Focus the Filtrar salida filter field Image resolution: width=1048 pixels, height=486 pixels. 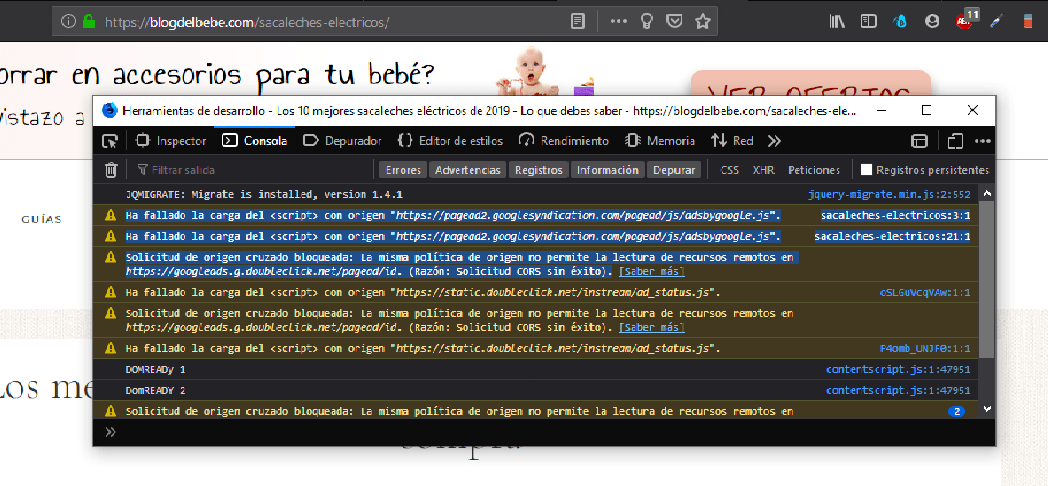pyautogui.click(x=254, y=170)
